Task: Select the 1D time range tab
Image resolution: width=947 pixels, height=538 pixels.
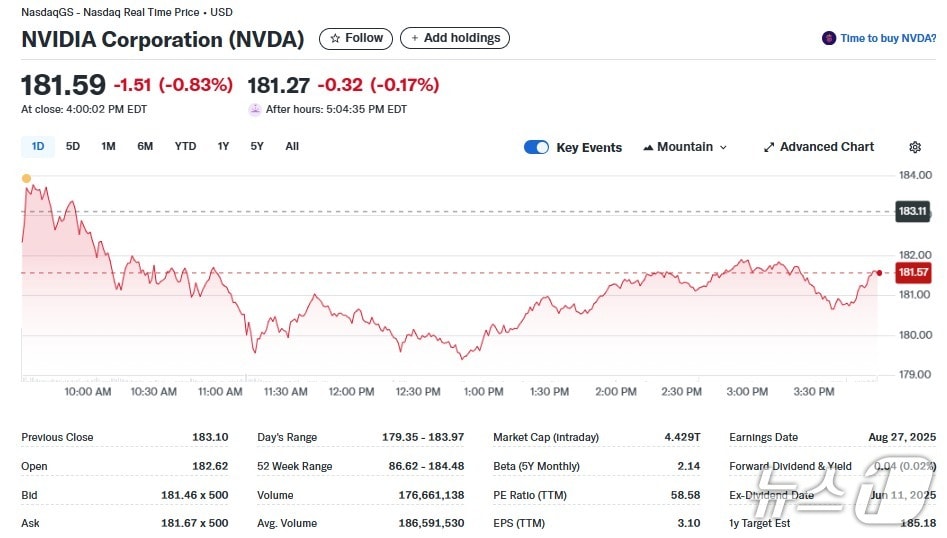Action: [x=38, y=147]
